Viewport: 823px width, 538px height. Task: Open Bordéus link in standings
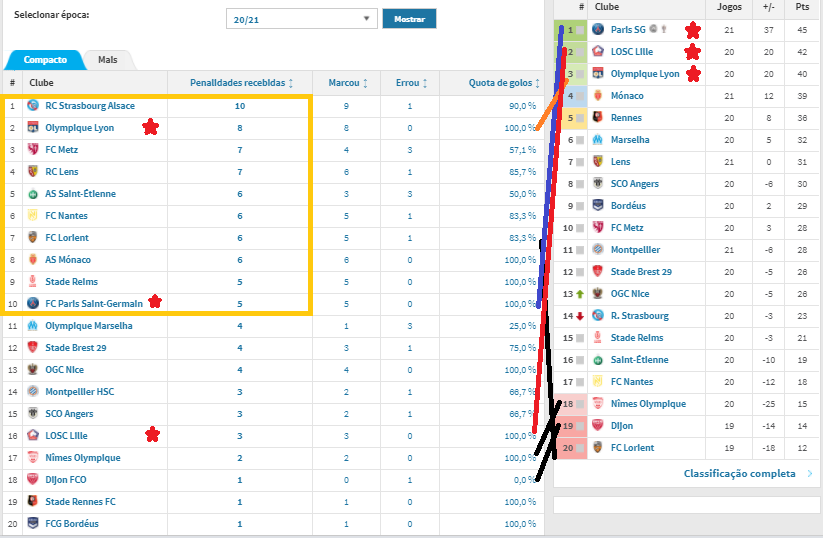(628, 206)
